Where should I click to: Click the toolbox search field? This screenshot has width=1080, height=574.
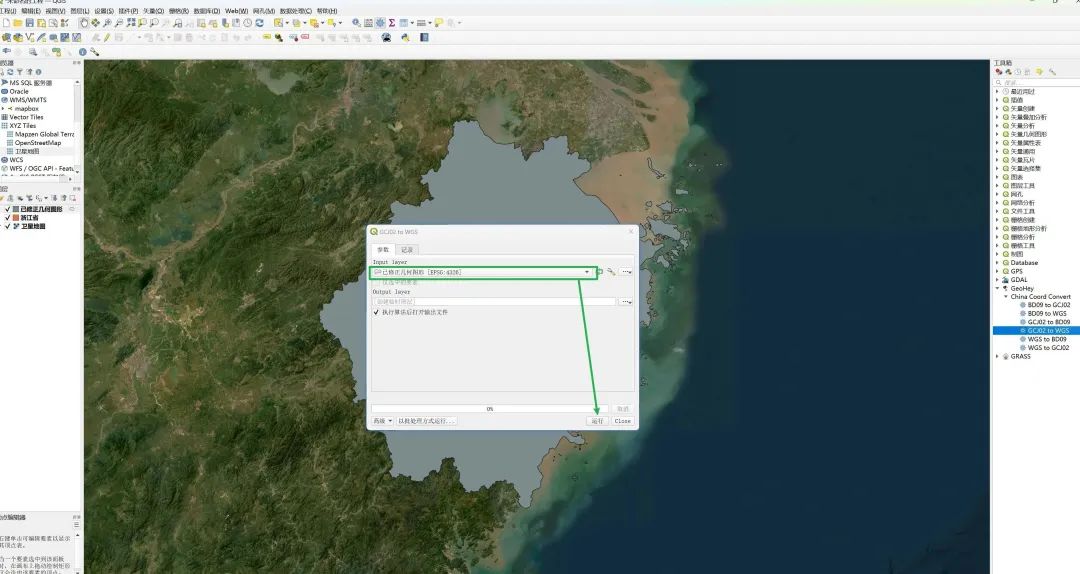1035,83
